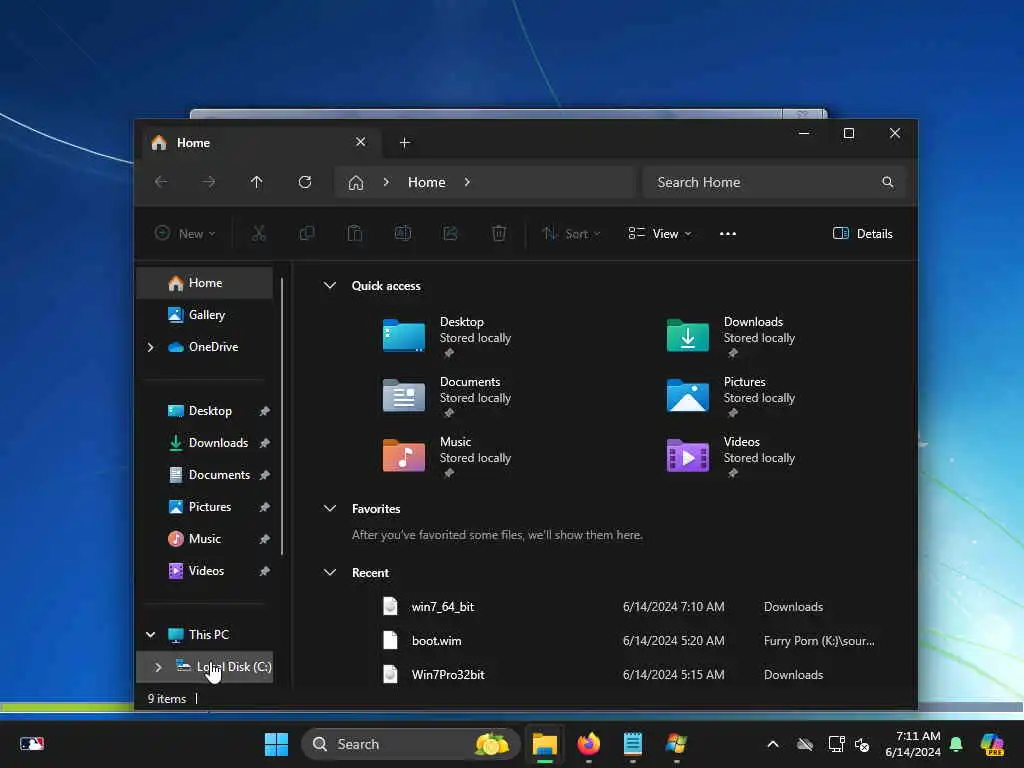
Task: Open Copilot preview icon in taskbar
Action: tap(993, 744)
